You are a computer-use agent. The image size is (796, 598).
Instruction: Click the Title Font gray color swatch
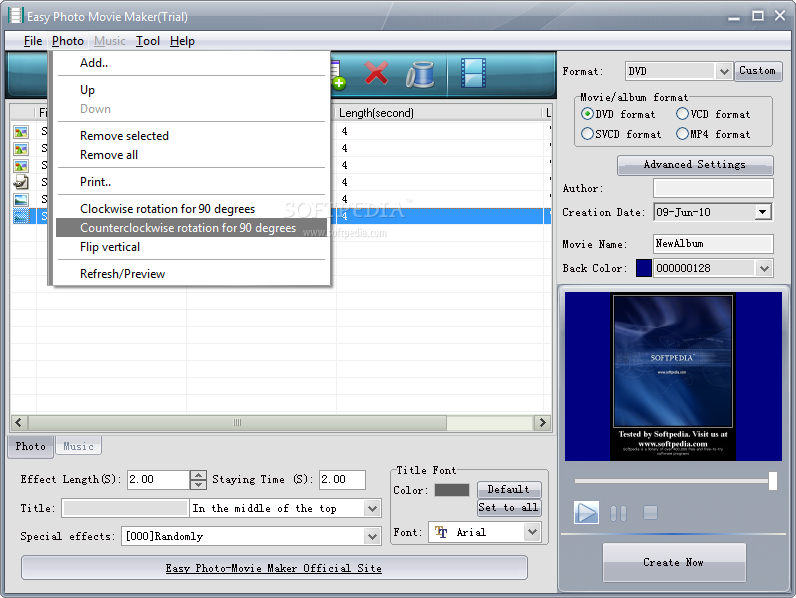click(x=452, y=490)
